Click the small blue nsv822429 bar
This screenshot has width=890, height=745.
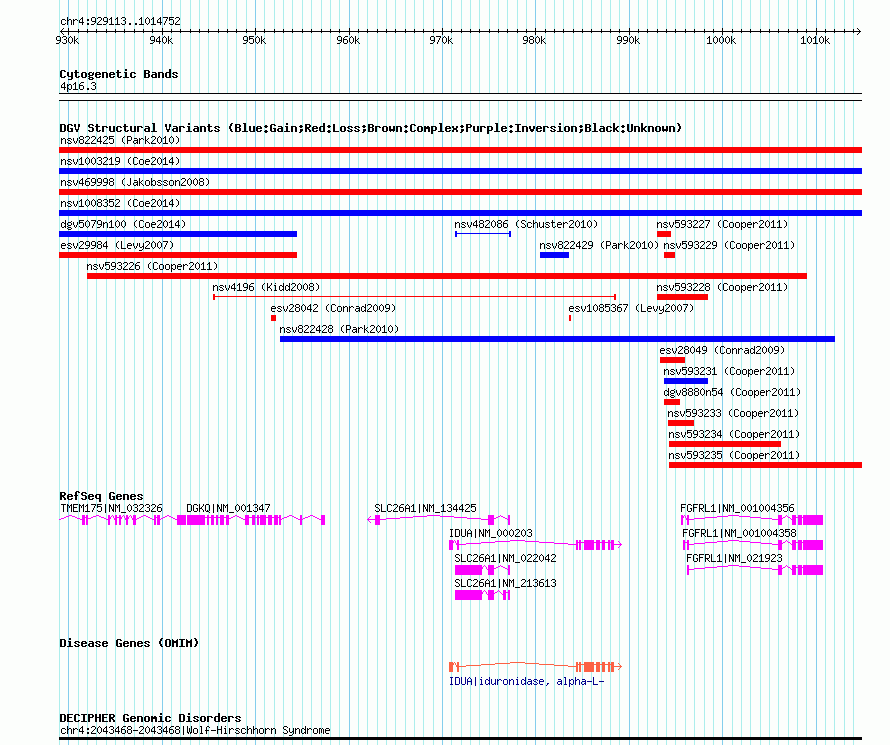555,255
